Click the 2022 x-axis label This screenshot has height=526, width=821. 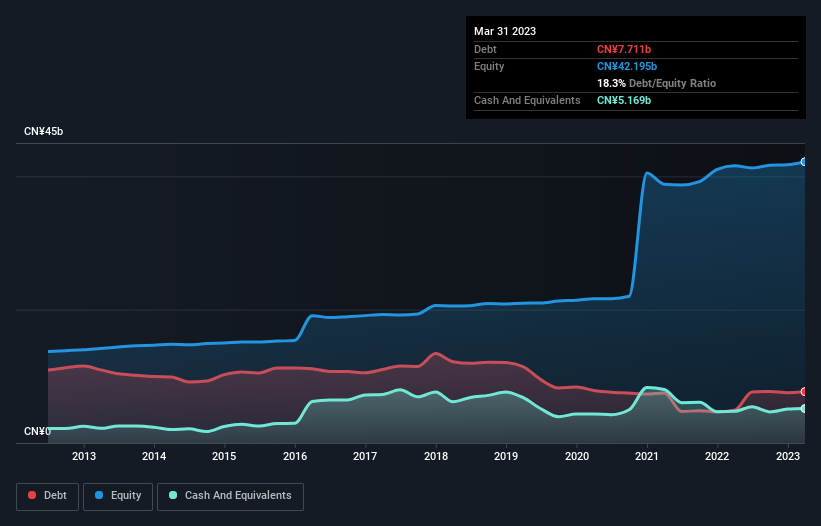click(717, 456)
